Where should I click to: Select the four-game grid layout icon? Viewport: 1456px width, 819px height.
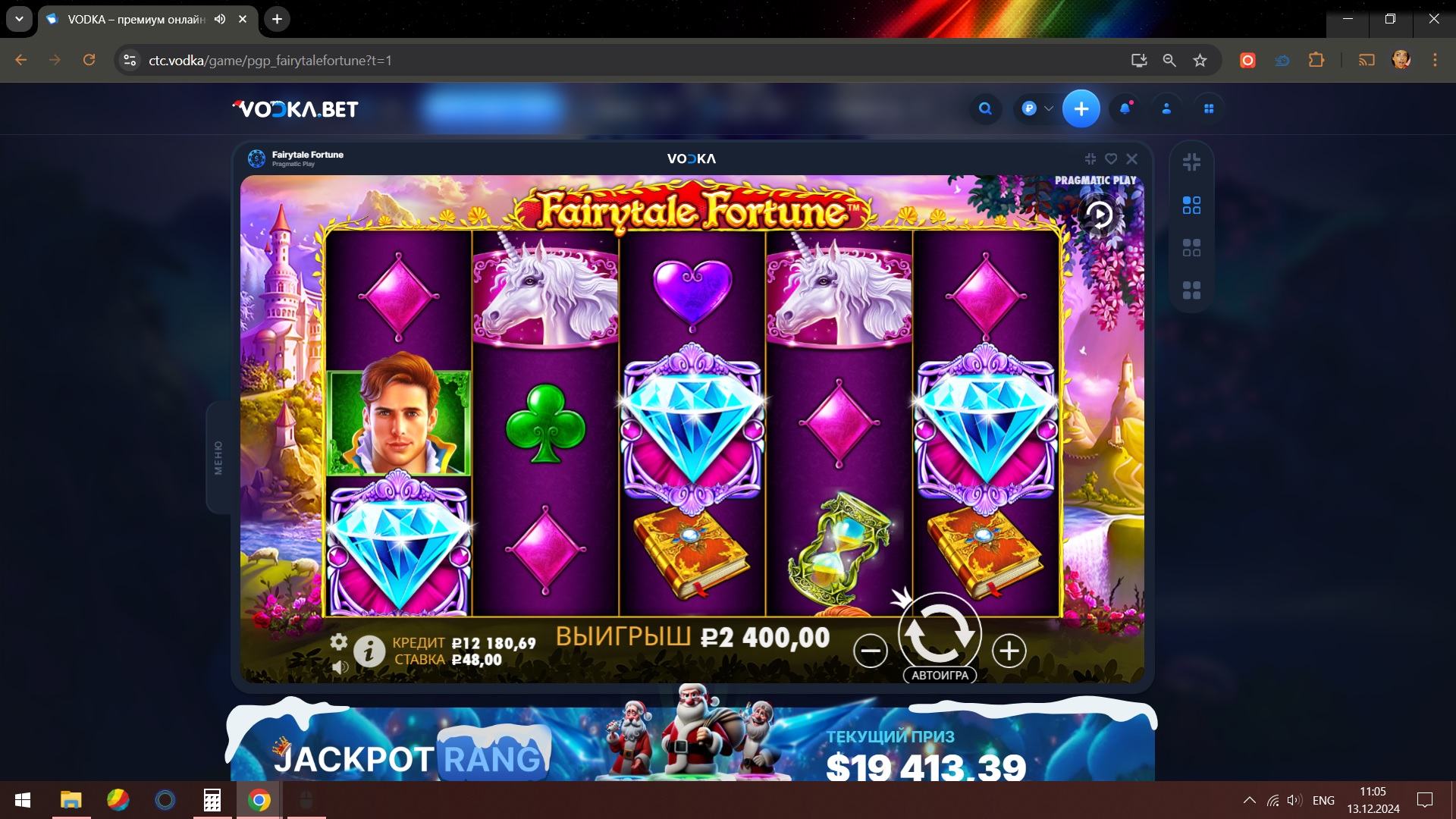pos(1191,290)
